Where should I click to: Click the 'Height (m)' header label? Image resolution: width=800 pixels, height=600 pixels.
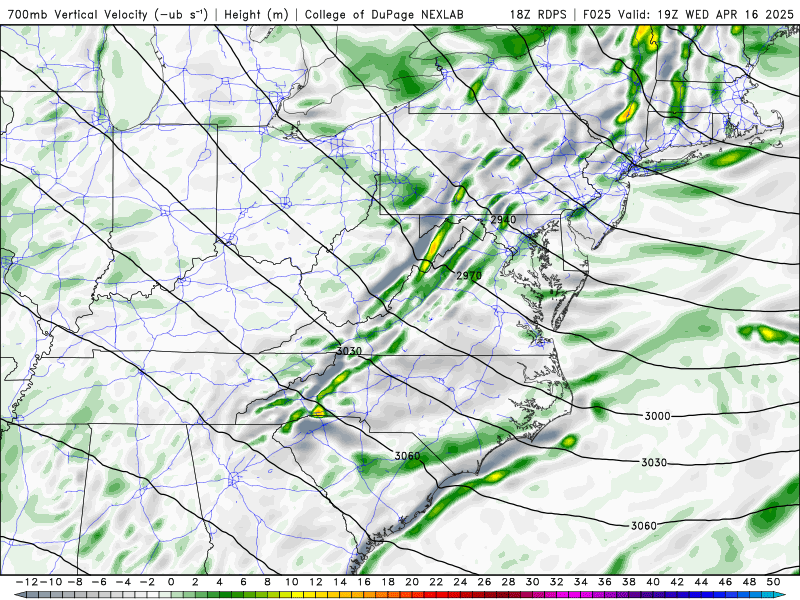click(x=256, y=14)
